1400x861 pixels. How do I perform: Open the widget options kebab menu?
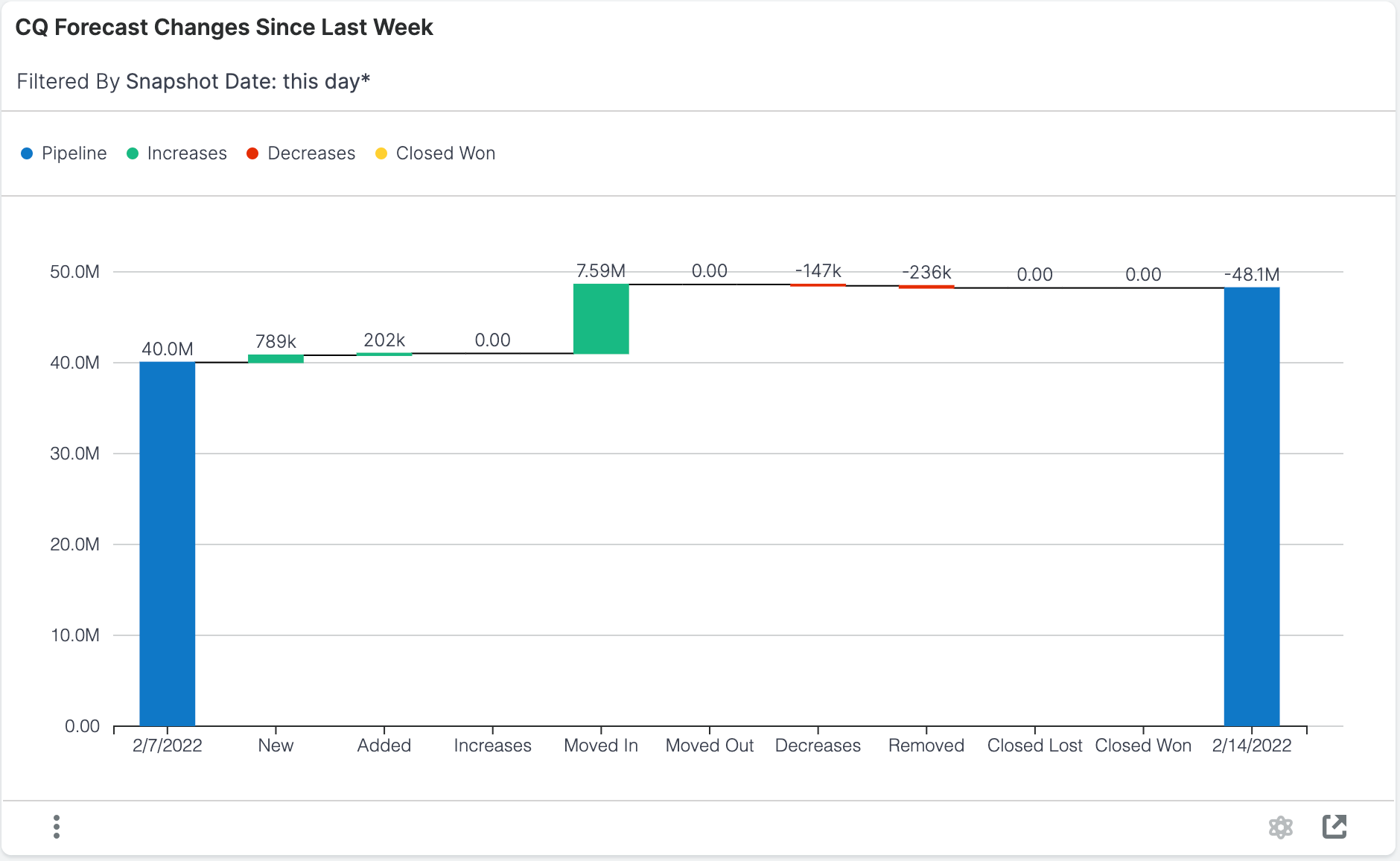pyautogui.click(x=57, y=827)
